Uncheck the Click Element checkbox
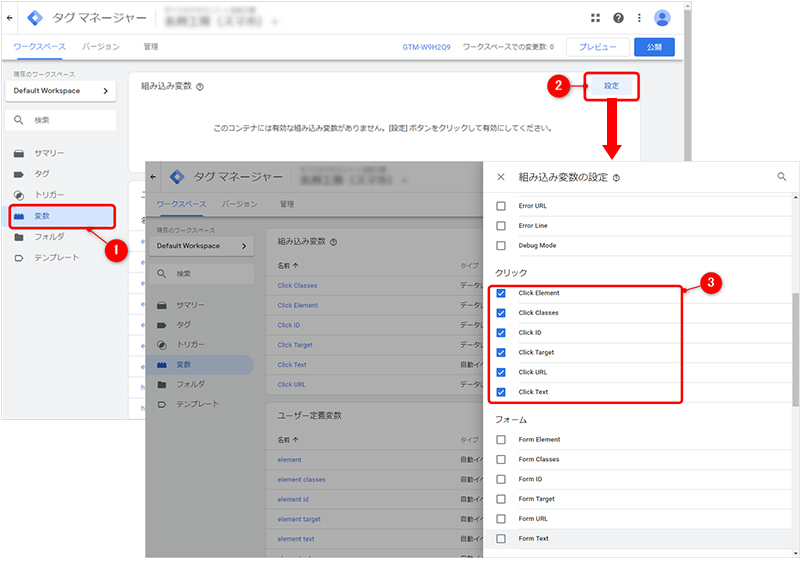 coord(501,293)
